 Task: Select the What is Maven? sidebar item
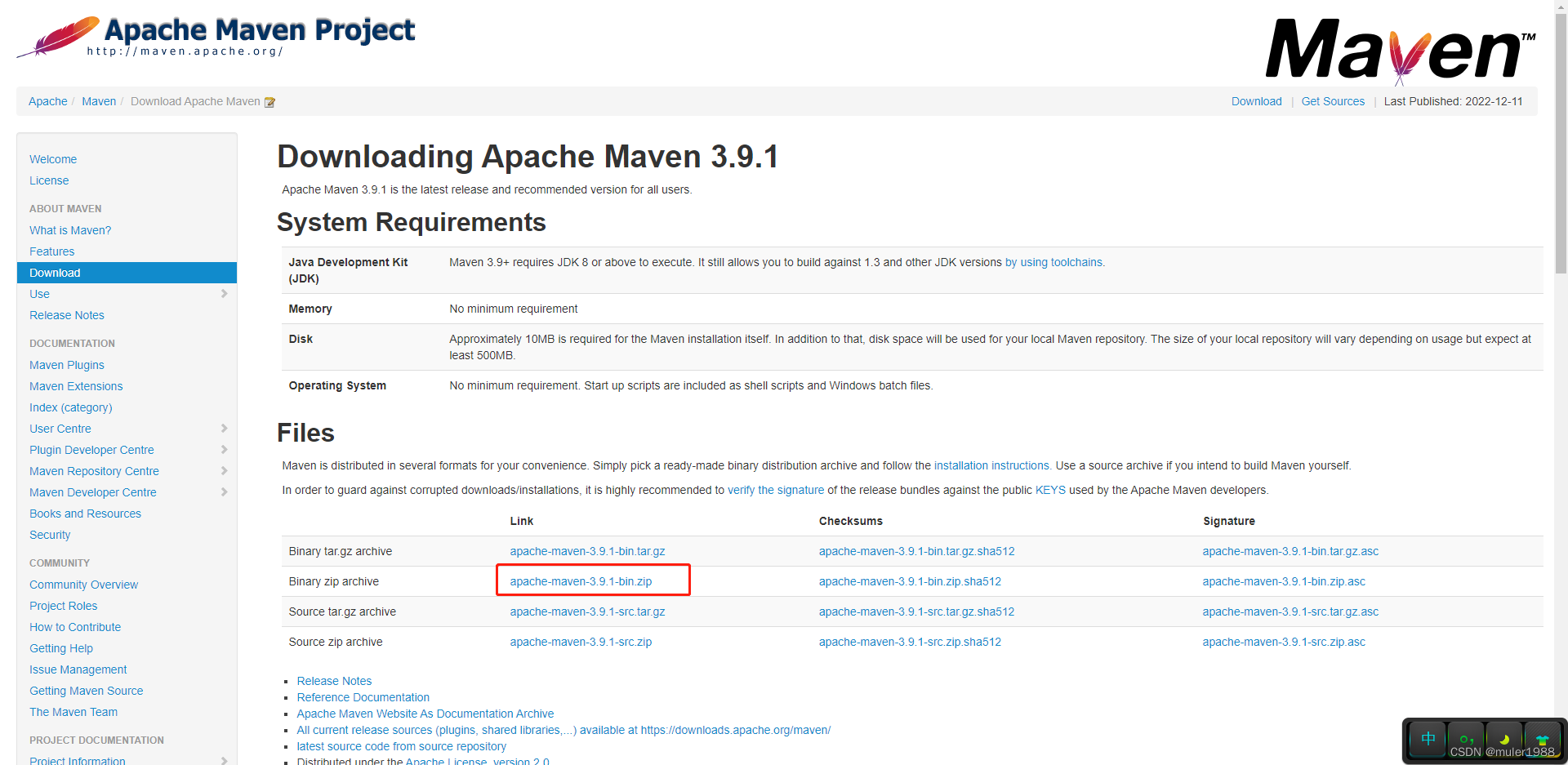point(70,230)
